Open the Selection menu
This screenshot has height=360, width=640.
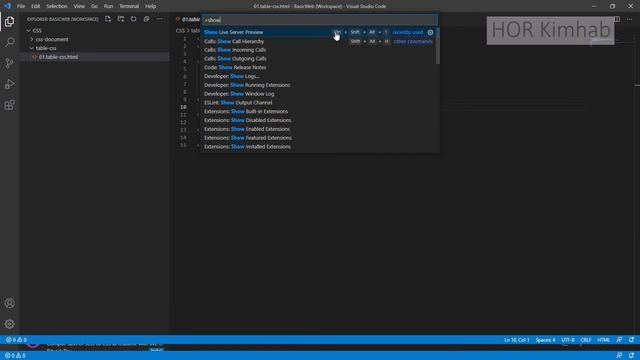57,6
